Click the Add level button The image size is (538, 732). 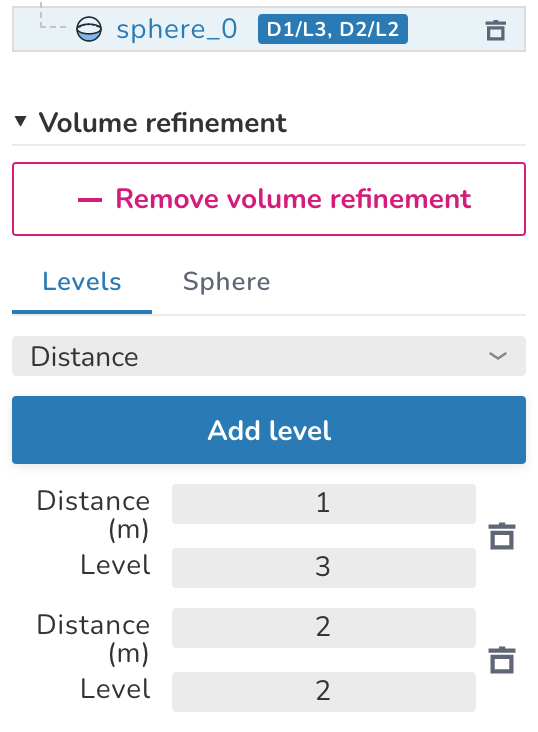[269, 430]
